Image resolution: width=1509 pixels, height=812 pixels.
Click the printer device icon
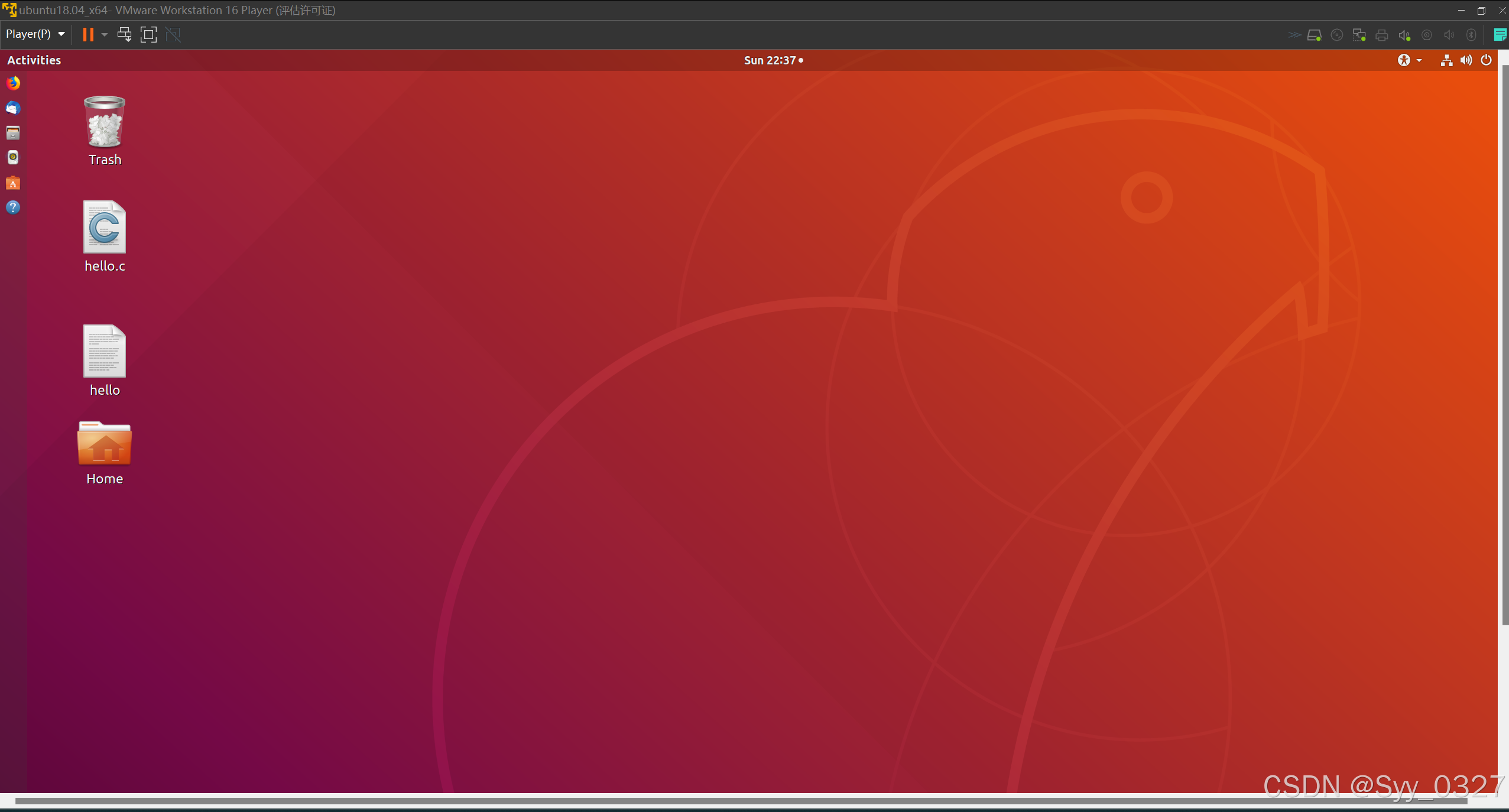point(1381,35)
